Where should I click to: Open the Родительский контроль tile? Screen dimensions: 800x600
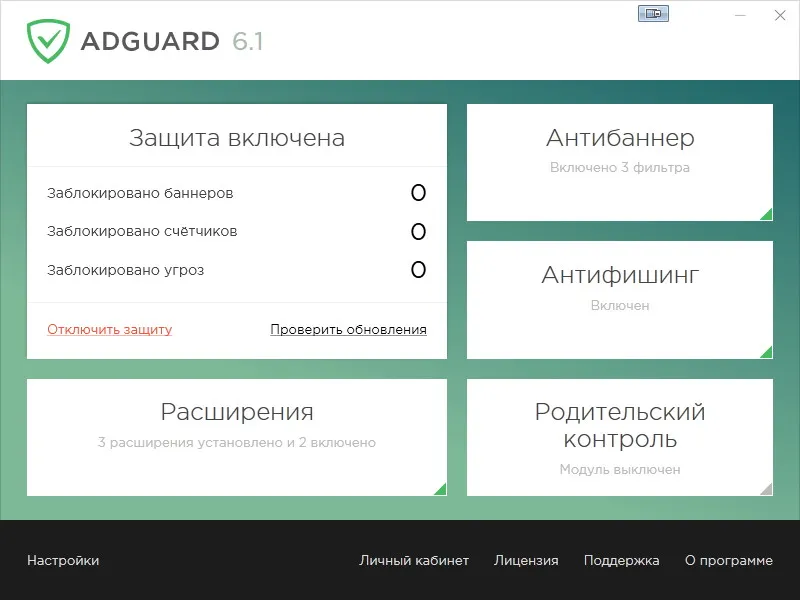point(619,437)
